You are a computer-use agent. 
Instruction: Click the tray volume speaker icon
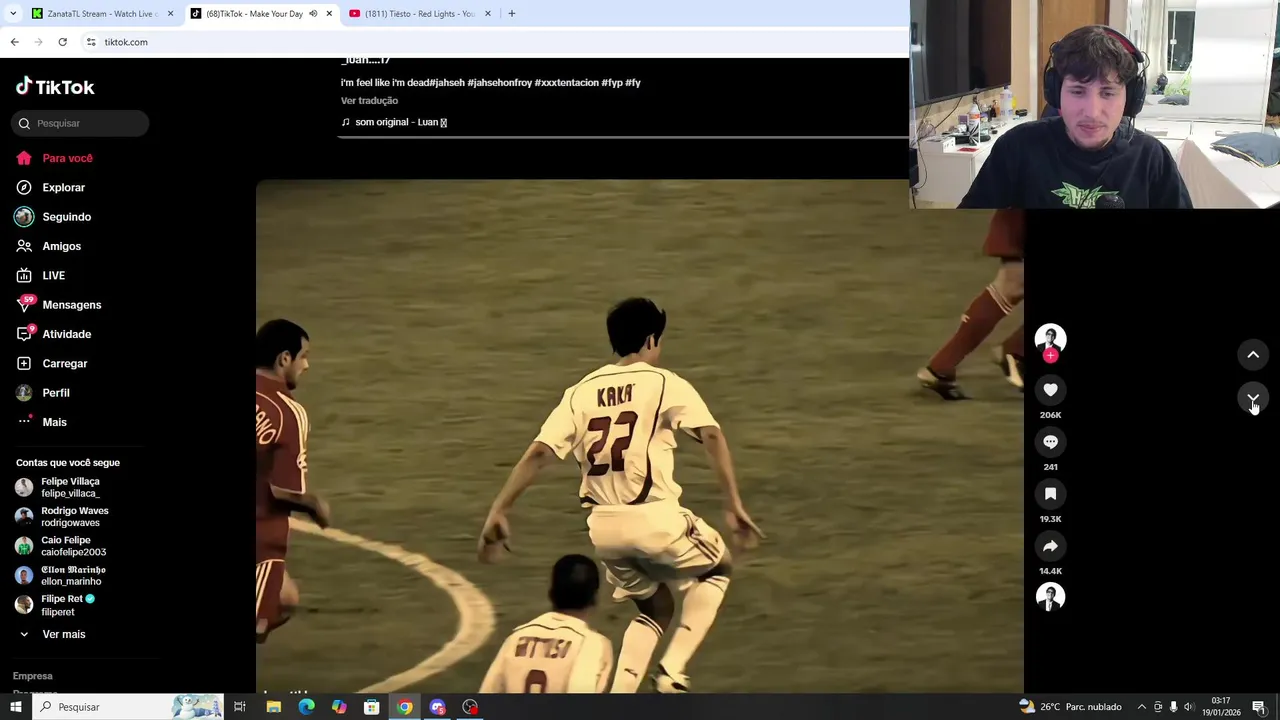pos(1189,707)
